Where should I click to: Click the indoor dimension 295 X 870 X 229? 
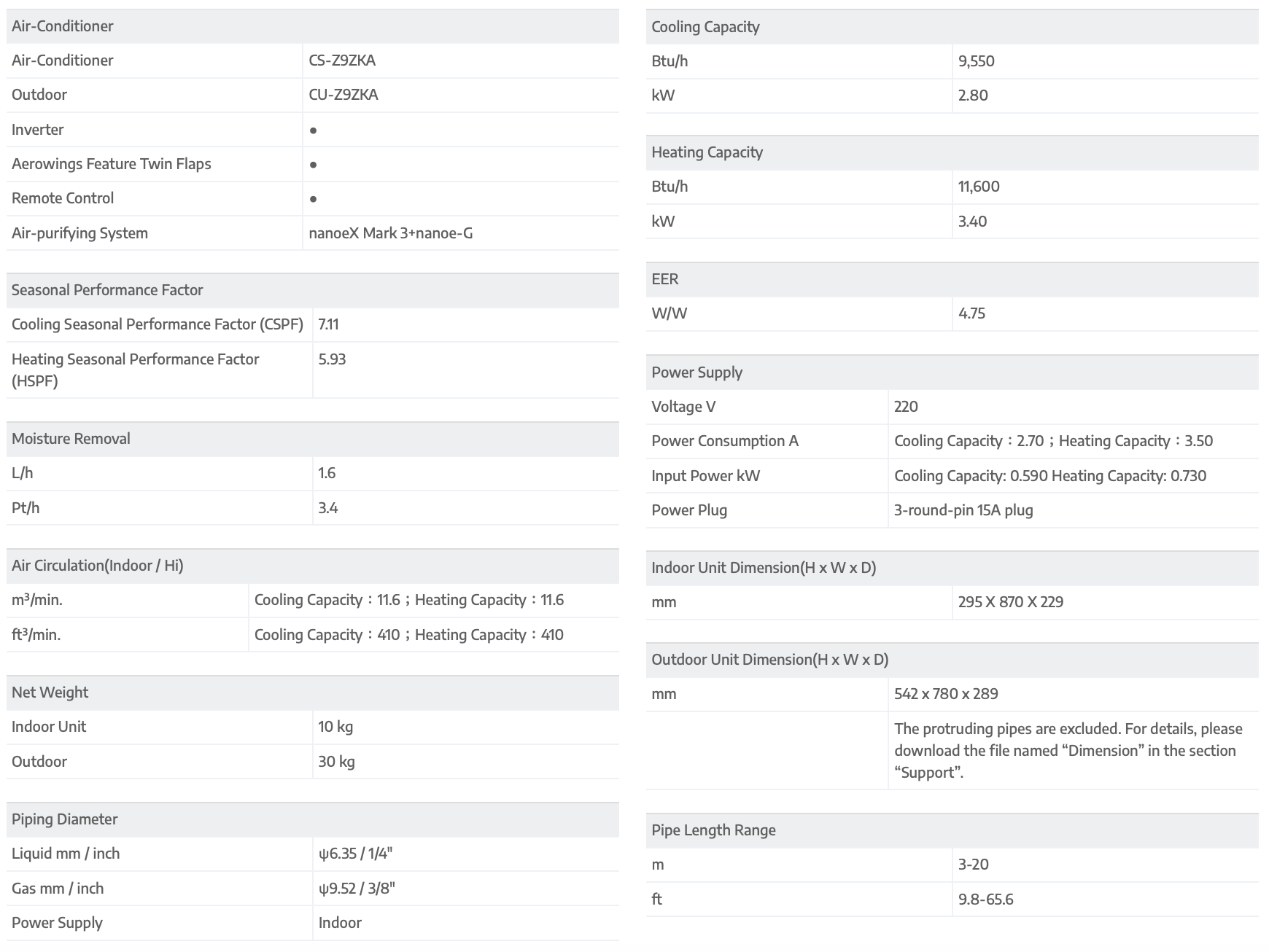(x=1011, y=602)
